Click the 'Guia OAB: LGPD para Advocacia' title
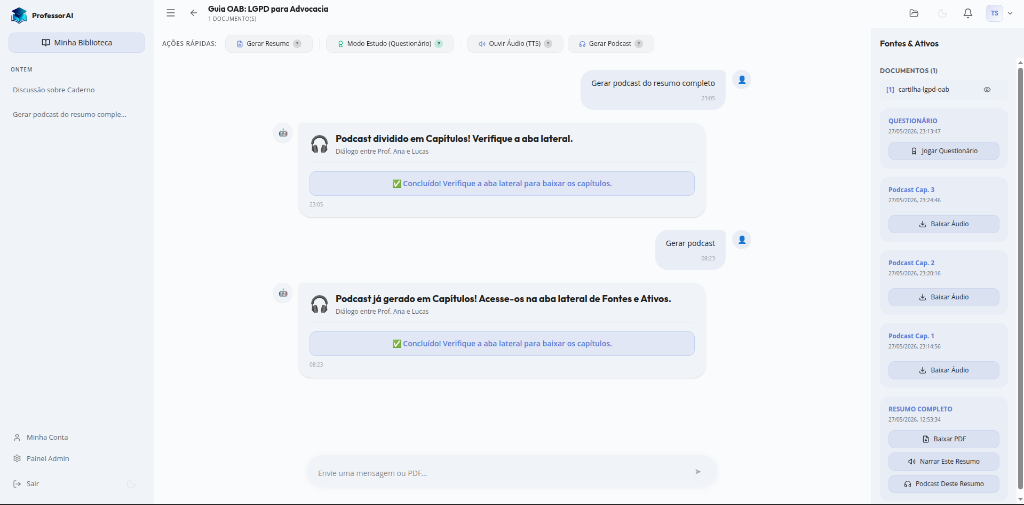The height and width of the screenshot is (505, 1024). pyautogui.click(x=268, y=9)
